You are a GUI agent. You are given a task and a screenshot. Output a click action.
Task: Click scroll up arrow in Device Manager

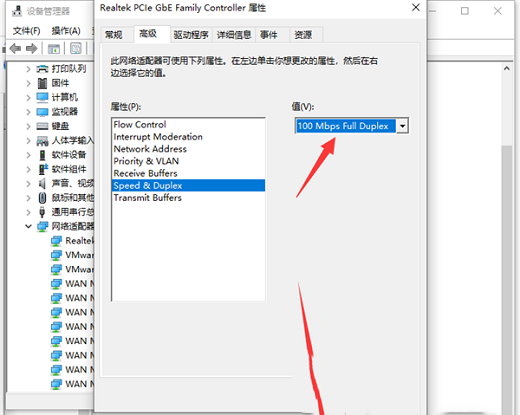pos(507,68)
